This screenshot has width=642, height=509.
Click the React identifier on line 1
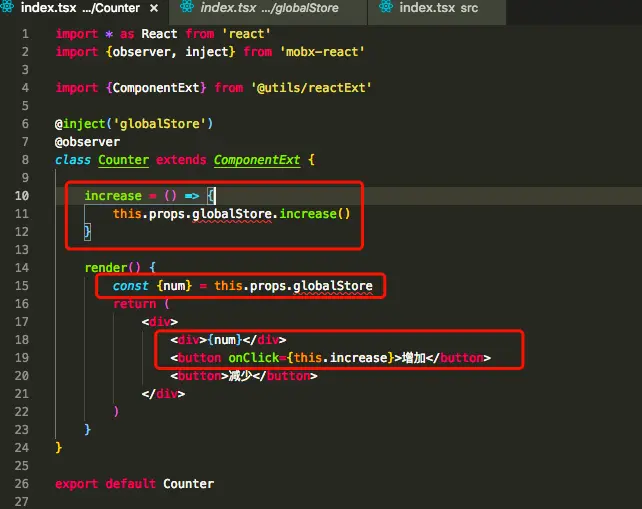159,34
